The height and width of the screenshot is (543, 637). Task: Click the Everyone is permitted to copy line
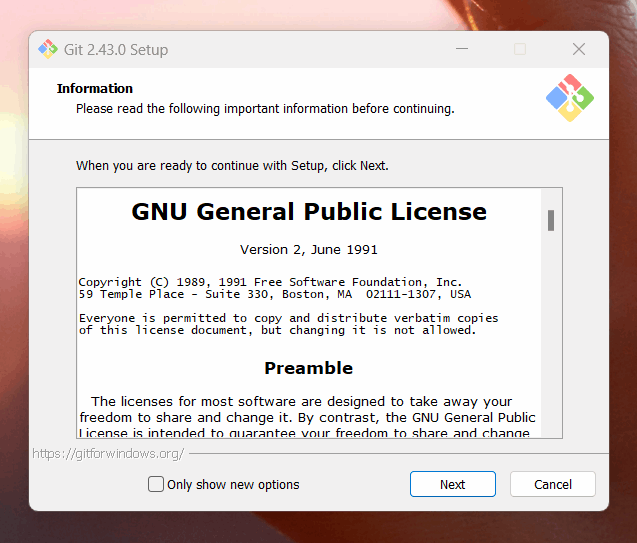tap(288, 318)
